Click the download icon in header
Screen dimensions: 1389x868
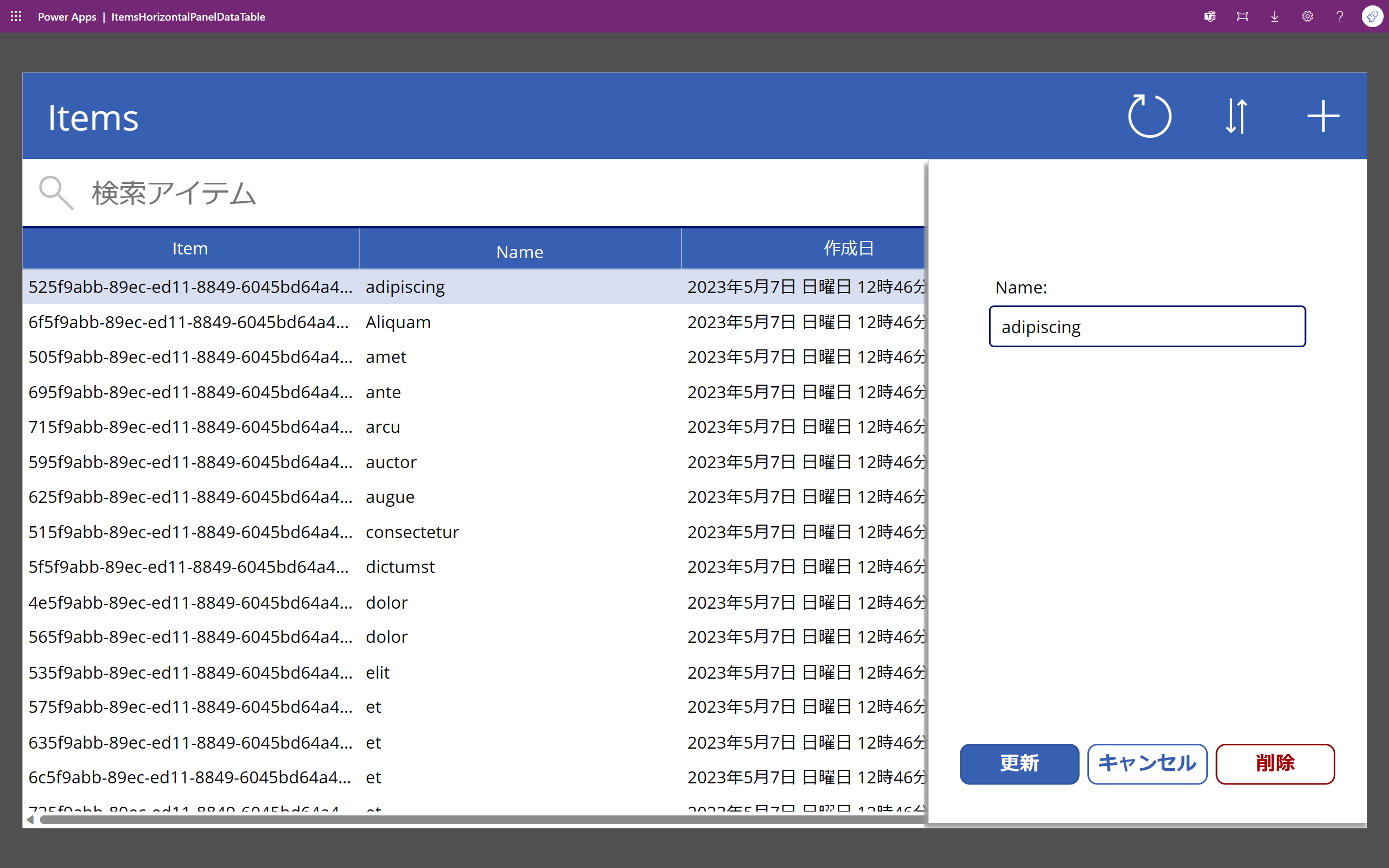click(1275, 17)
